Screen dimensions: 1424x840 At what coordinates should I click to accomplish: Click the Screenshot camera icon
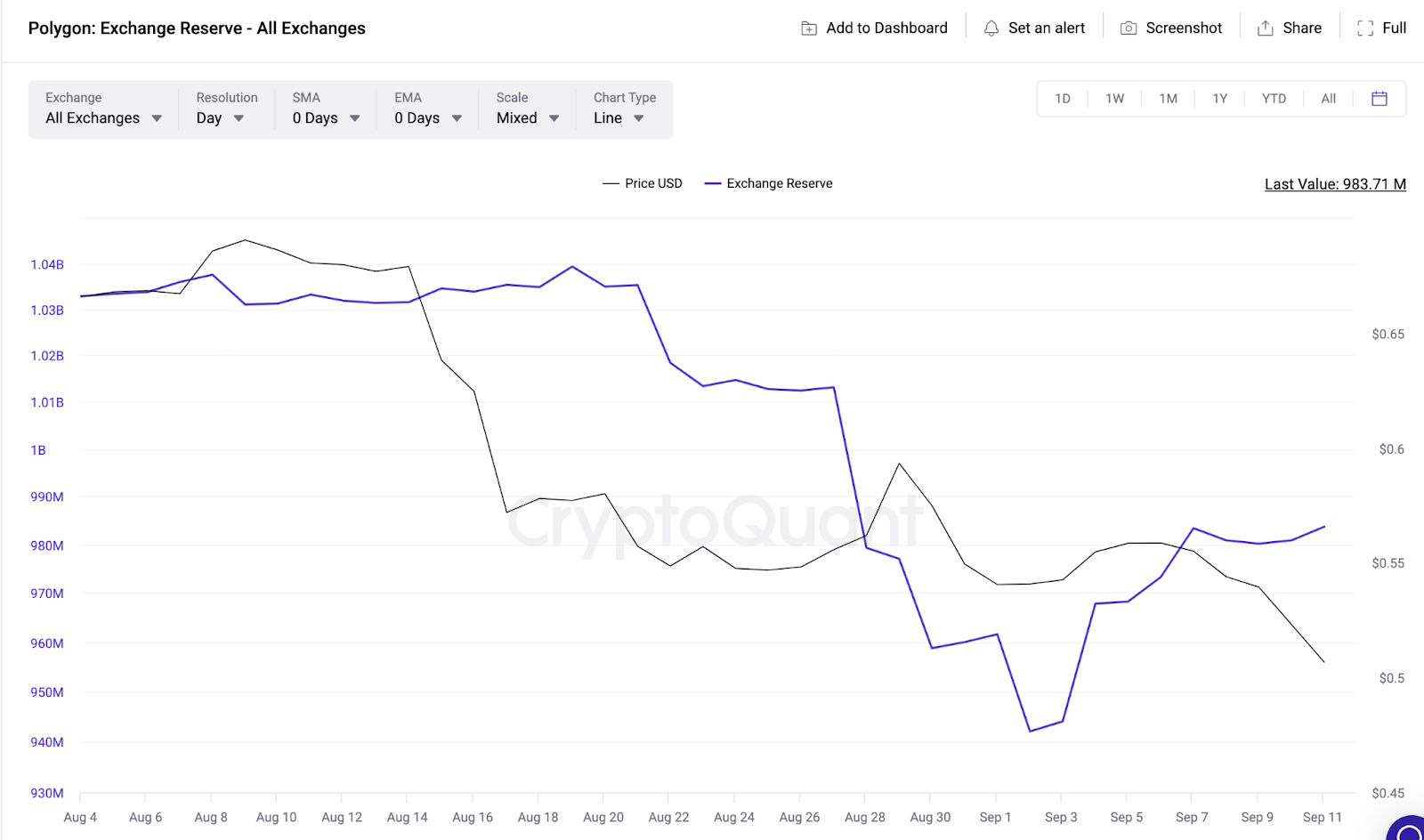tap(1129, 28)
